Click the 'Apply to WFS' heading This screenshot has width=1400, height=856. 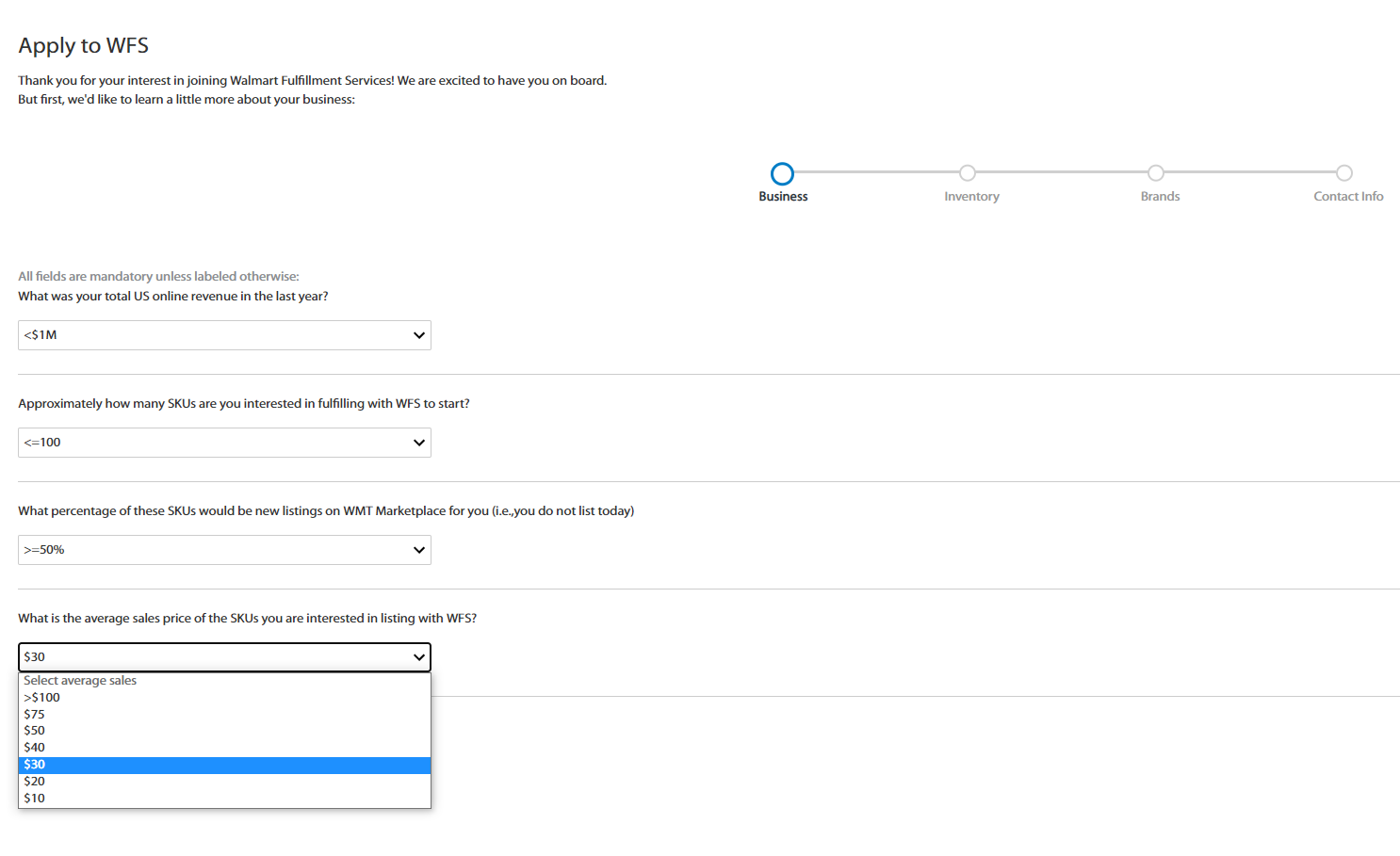[x=84, y=46]
